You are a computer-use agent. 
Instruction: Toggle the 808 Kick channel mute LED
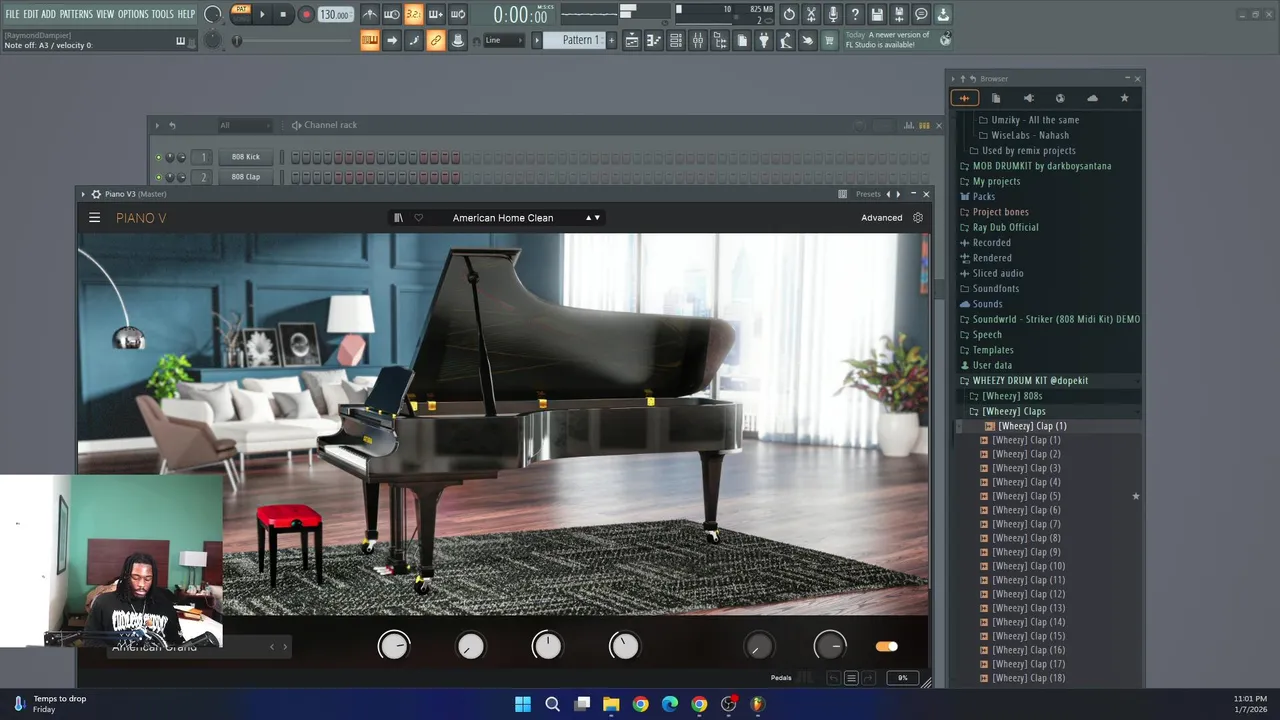pos(158,157)
